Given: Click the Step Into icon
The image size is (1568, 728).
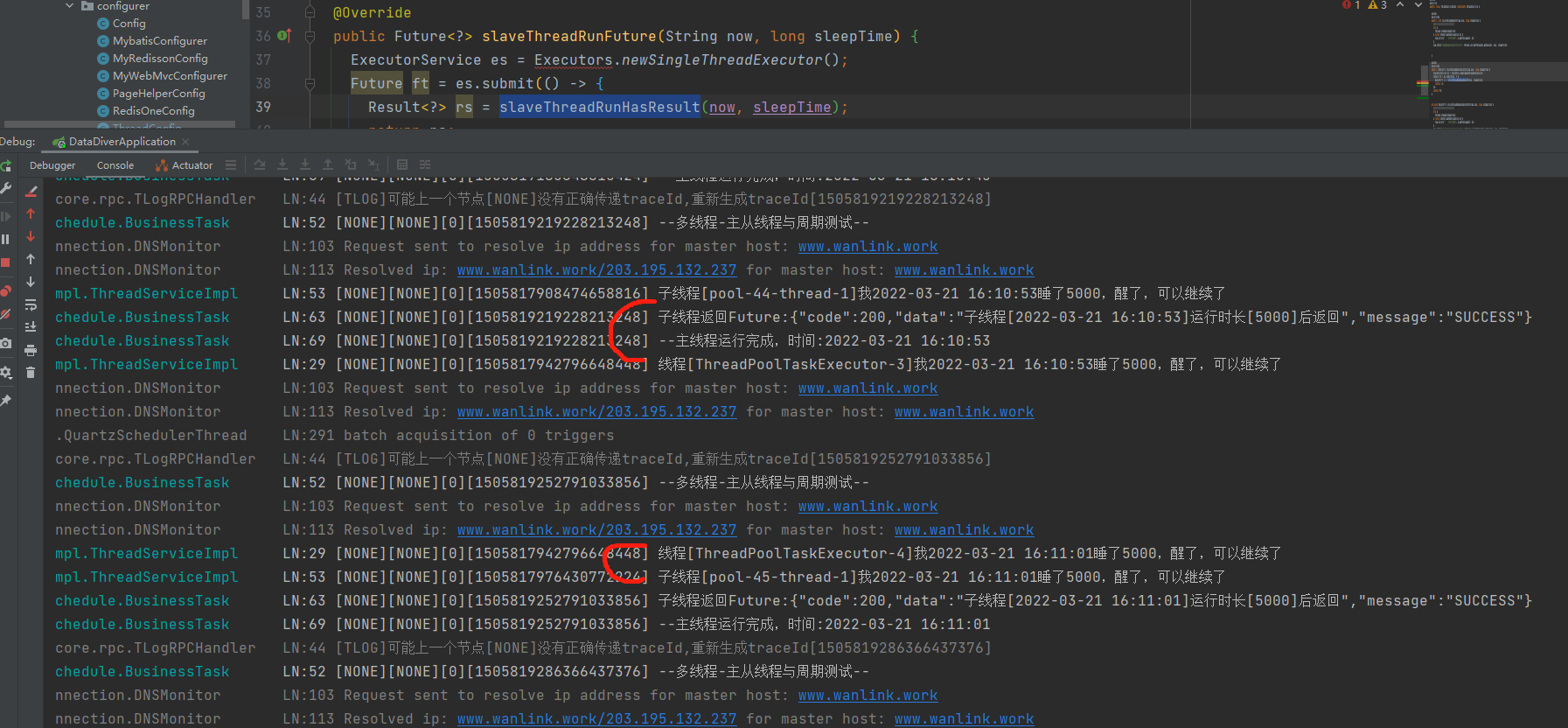Looking at the screenshot, I should pos(305,164).
